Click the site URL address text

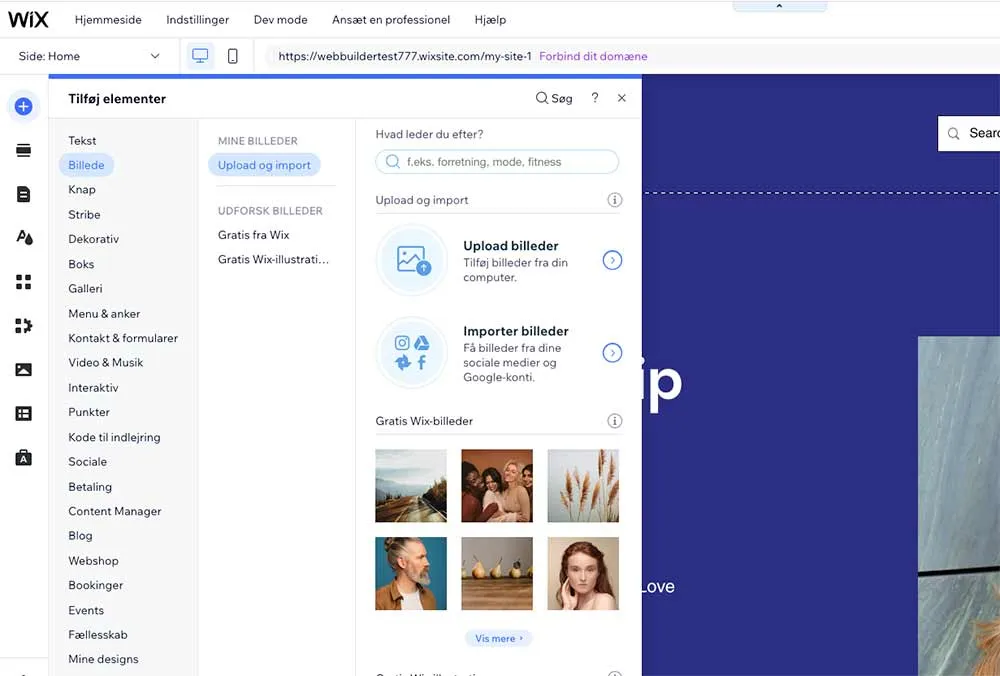point(405,56)
